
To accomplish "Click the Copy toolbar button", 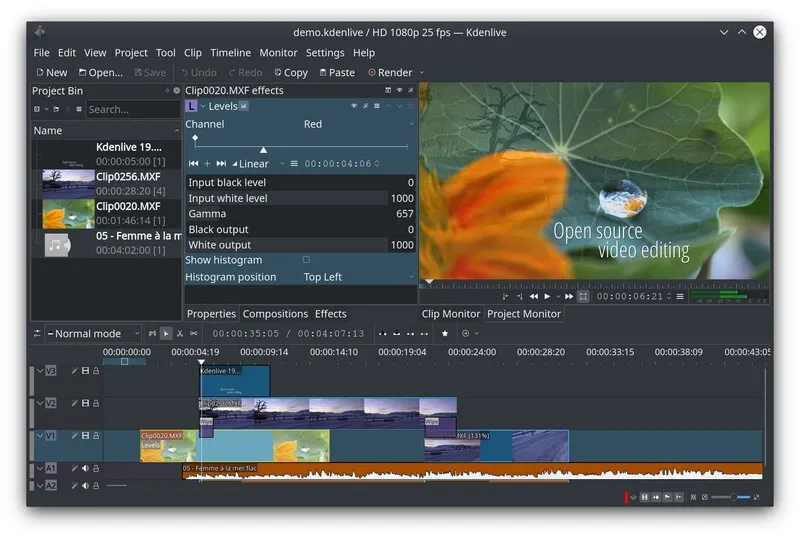I will [x=291, y=72].
